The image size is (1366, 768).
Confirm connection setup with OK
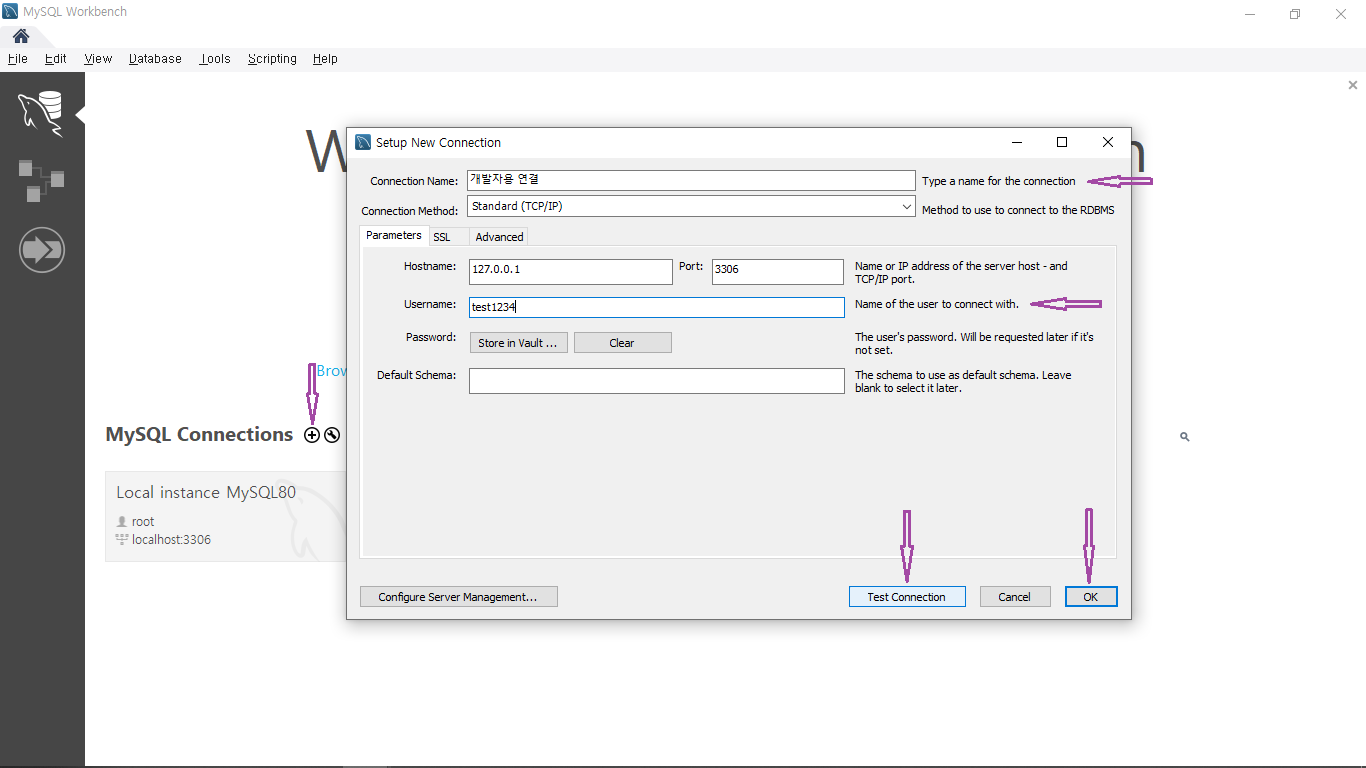coord(1091,597)
